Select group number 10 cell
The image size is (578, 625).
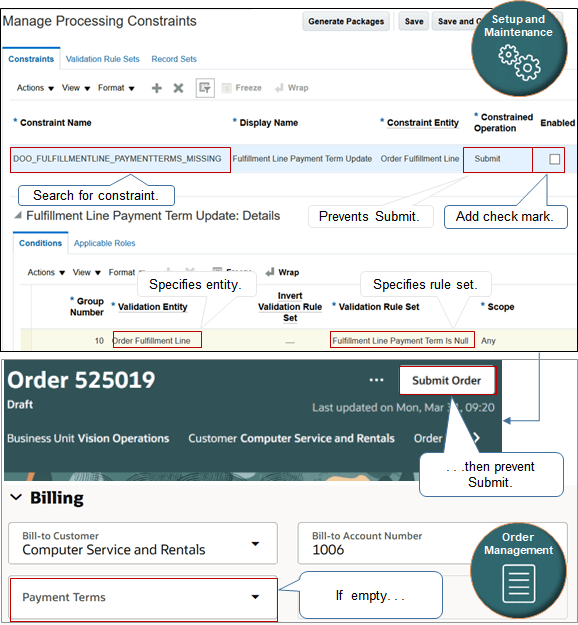coord(99,341)
